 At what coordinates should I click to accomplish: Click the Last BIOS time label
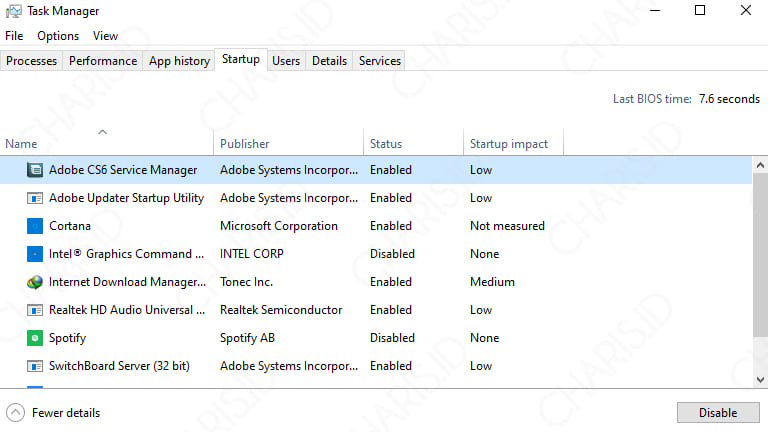coord(652,99)
